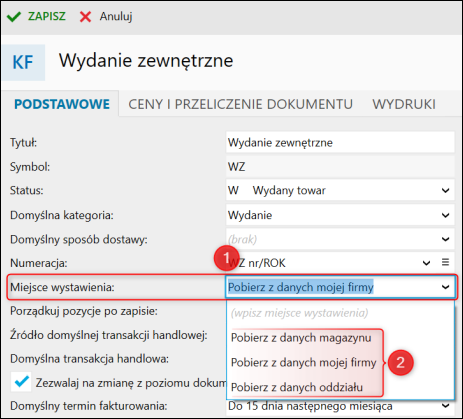Expand Domyślny termin fakturowania dropdown

coord(340,406)
